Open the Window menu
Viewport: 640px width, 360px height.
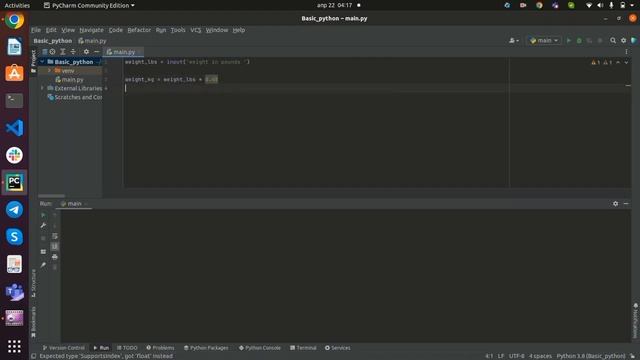click(217, 30)
